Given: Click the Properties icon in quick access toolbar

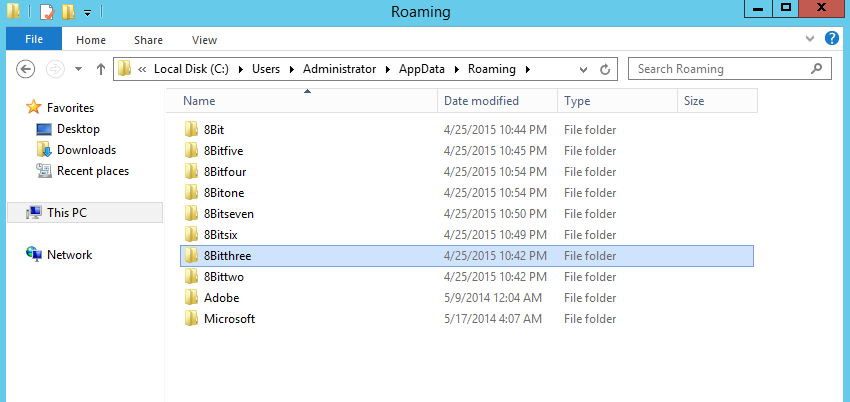Looking at the screenshot, I should 47,11.
